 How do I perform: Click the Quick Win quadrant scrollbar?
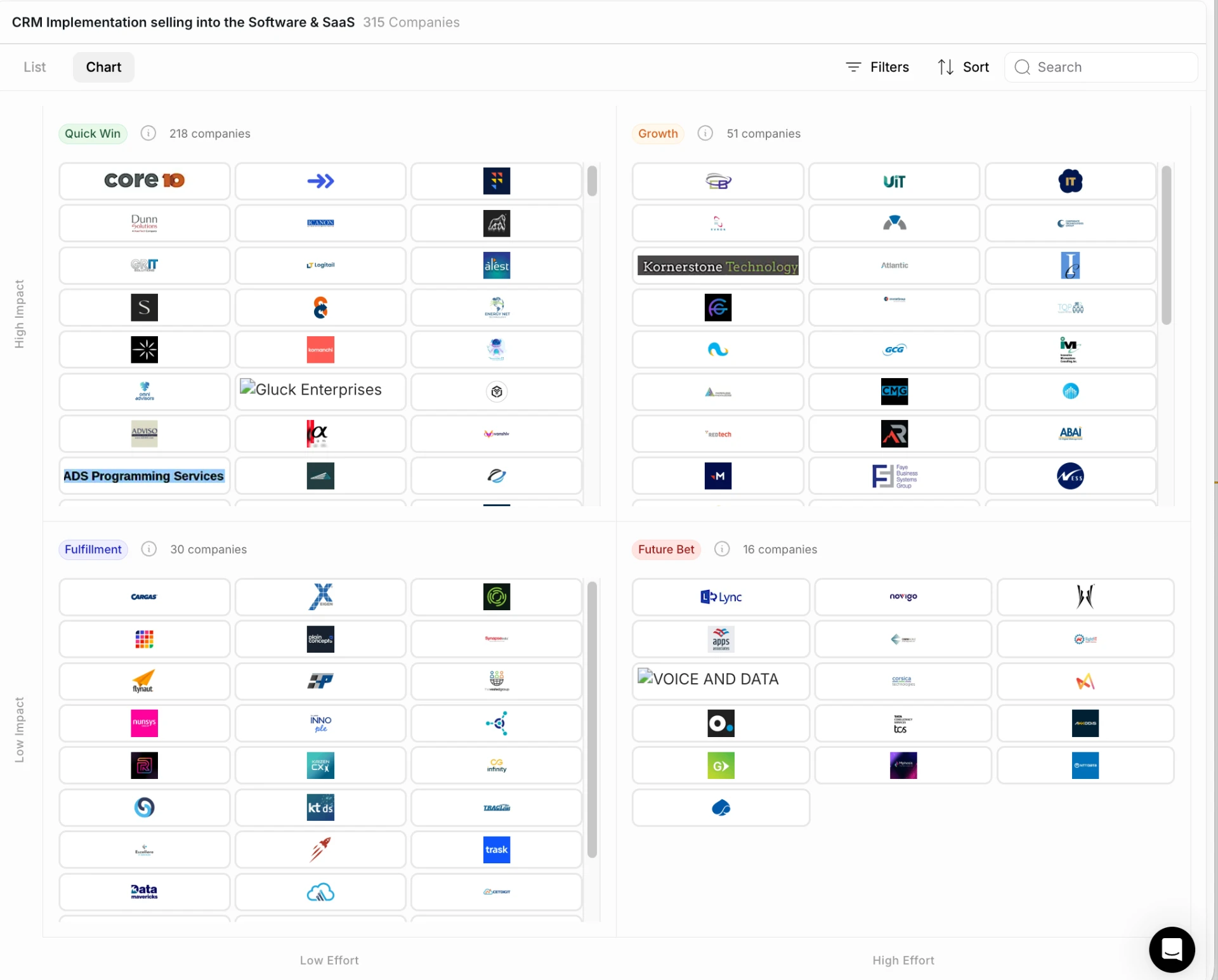(x=592, y=181)
